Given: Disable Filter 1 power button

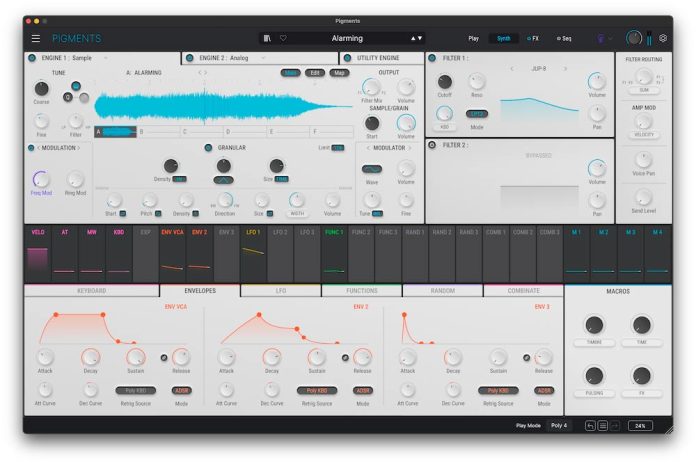Looking at the screenshot, I should [433, 59].
